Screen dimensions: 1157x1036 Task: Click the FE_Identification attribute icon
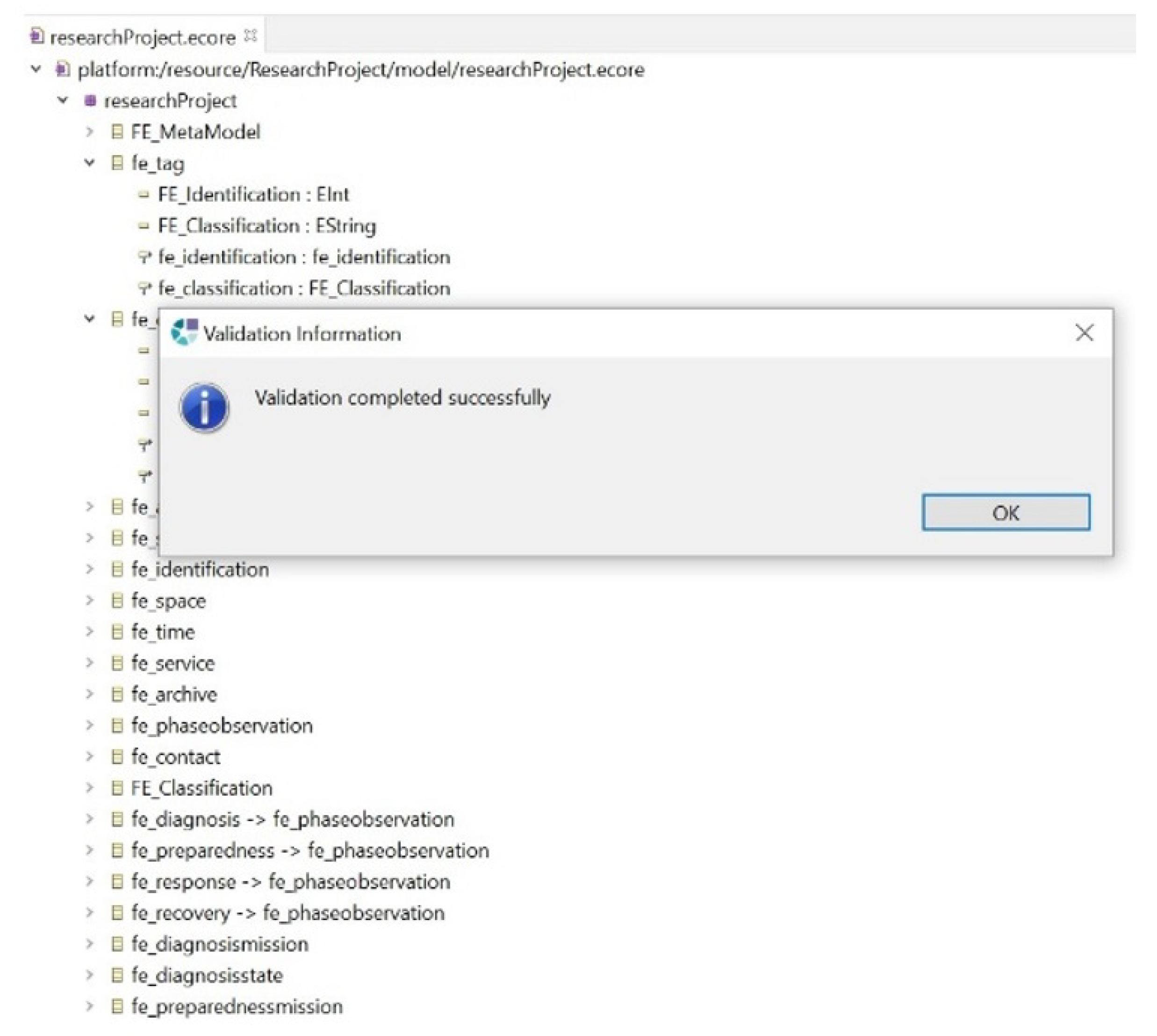click(144, 195)
